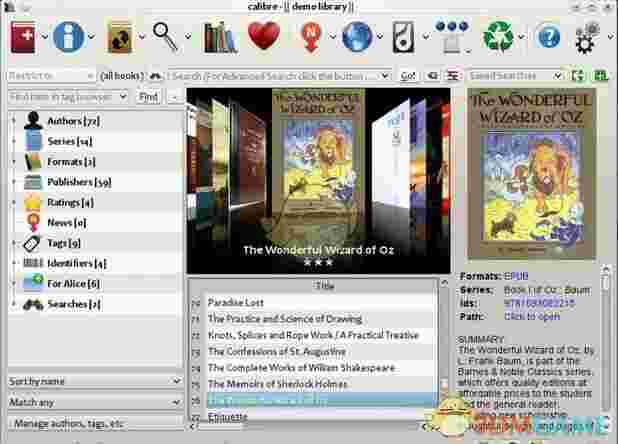
Task: Select For Alice [6] in tag browser
Action: coord(74,284)
